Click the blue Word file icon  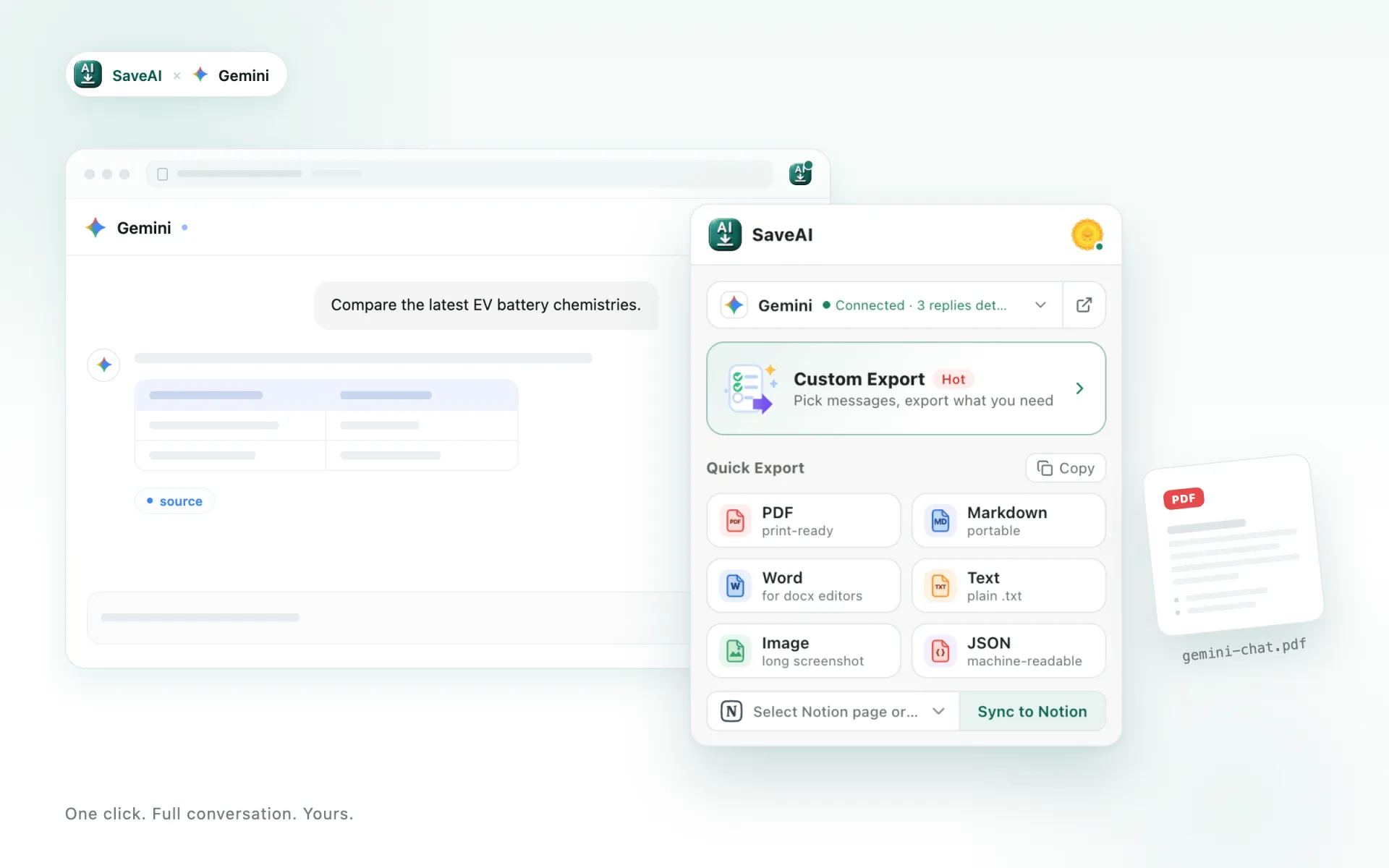pyautogui.click(x=735, y=586)
